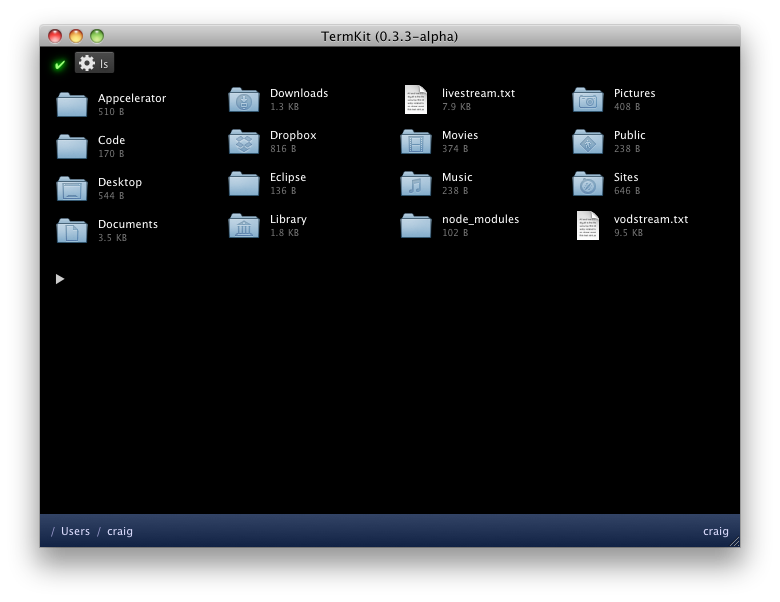The width and height of the screenshot is (780, 602).
Task: Click the craig username at bottom right
Action: pyautogui.click(x=716, y=531)
